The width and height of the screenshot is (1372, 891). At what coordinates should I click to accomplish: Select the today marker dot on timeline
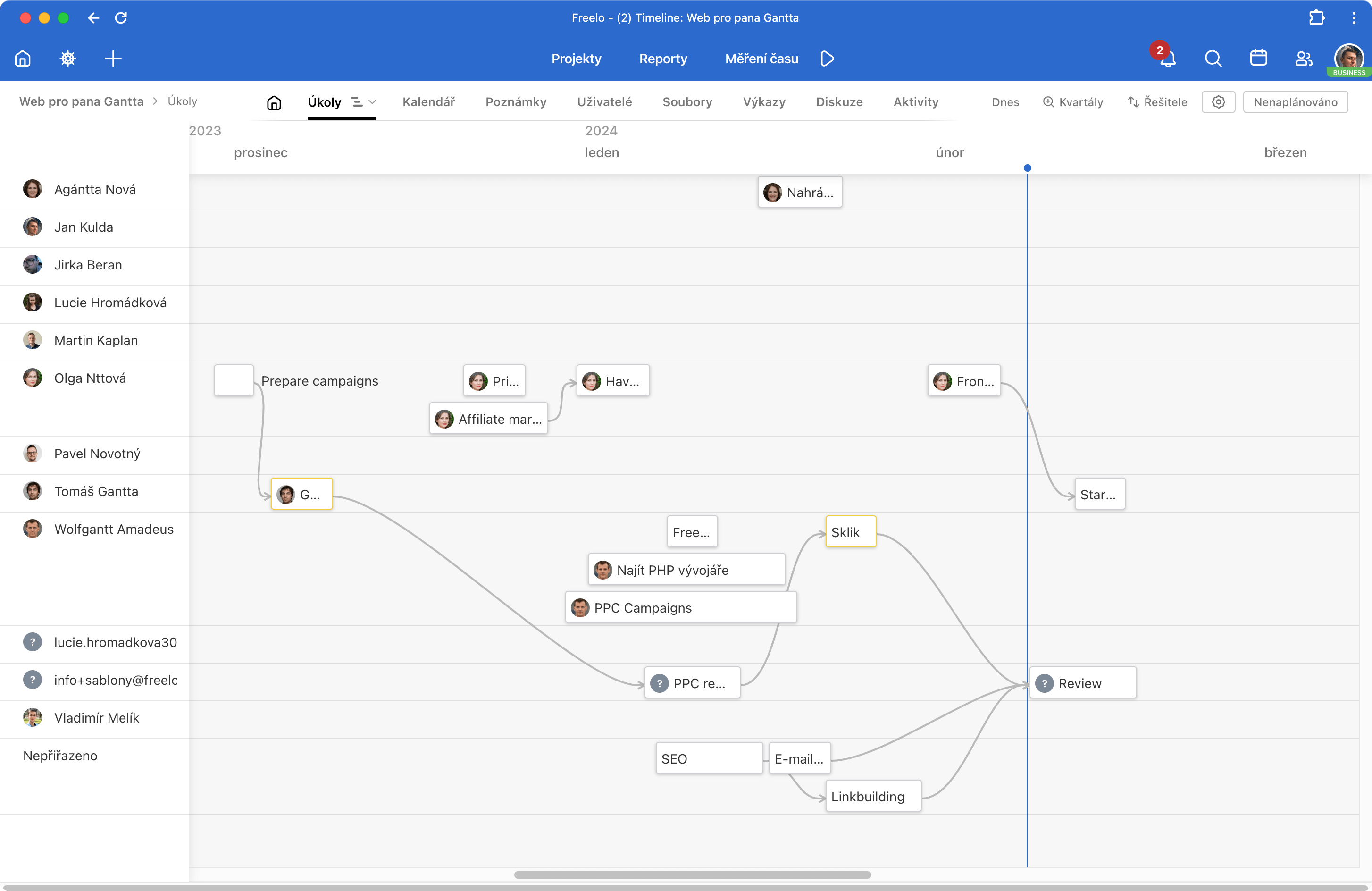[x=1027, y=168]
